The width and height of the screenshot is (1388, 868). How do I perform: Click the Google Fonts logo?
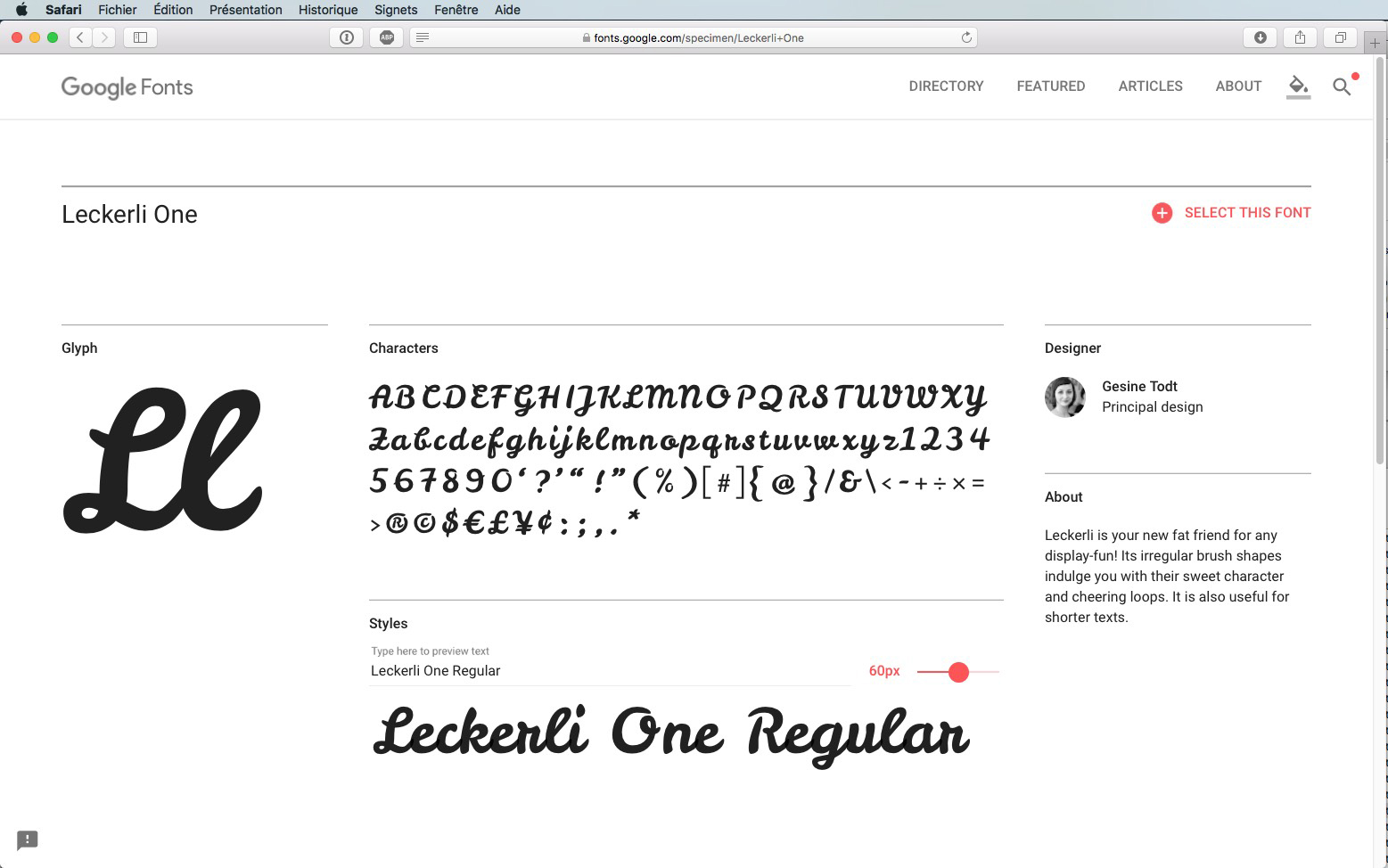click(x=127, y=87)
